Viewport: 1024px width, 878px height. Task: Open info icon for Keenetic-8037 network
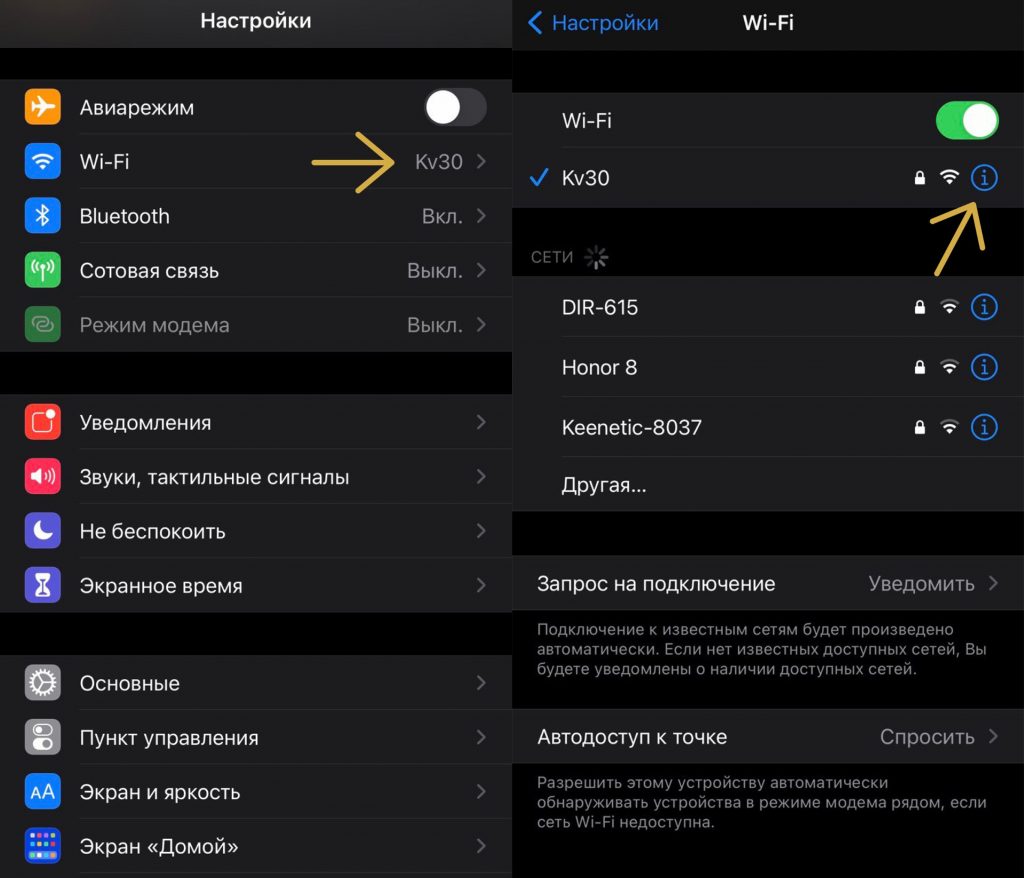tap(984, 427)
